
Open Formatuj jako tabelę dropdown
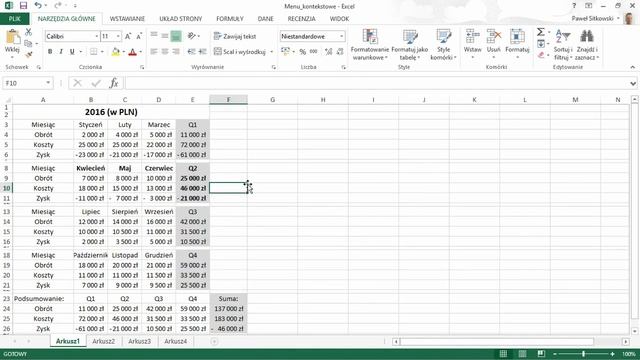coord(410,45)
